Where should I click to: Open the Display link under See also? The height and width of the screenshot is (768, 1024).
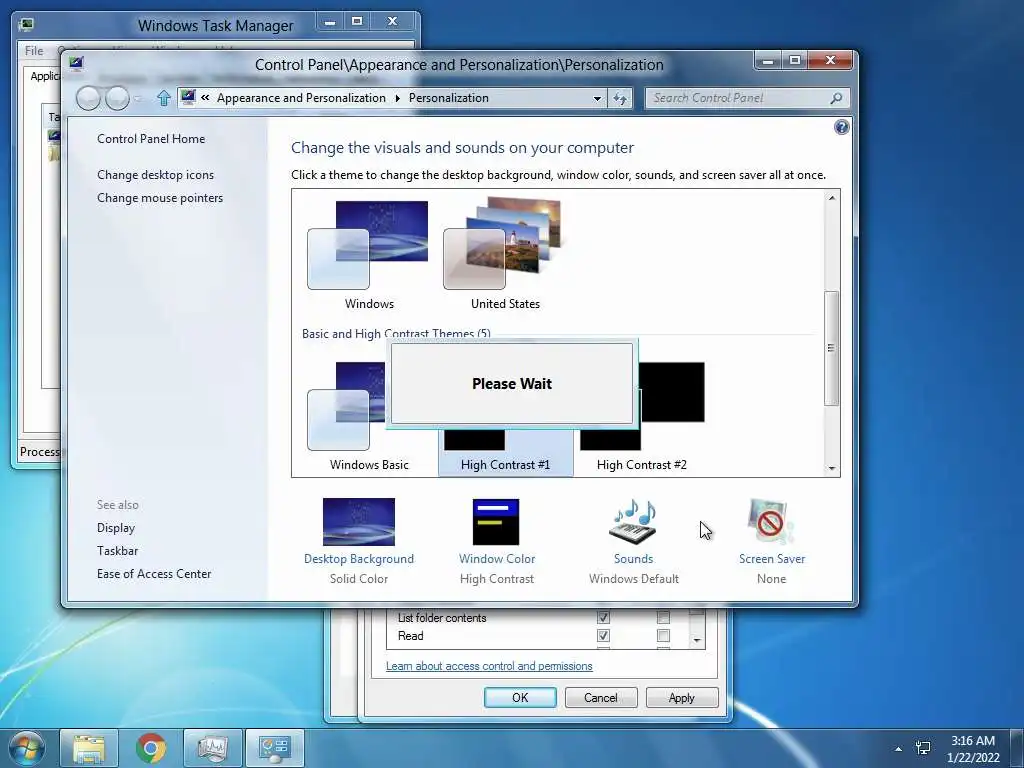[116, 528]
